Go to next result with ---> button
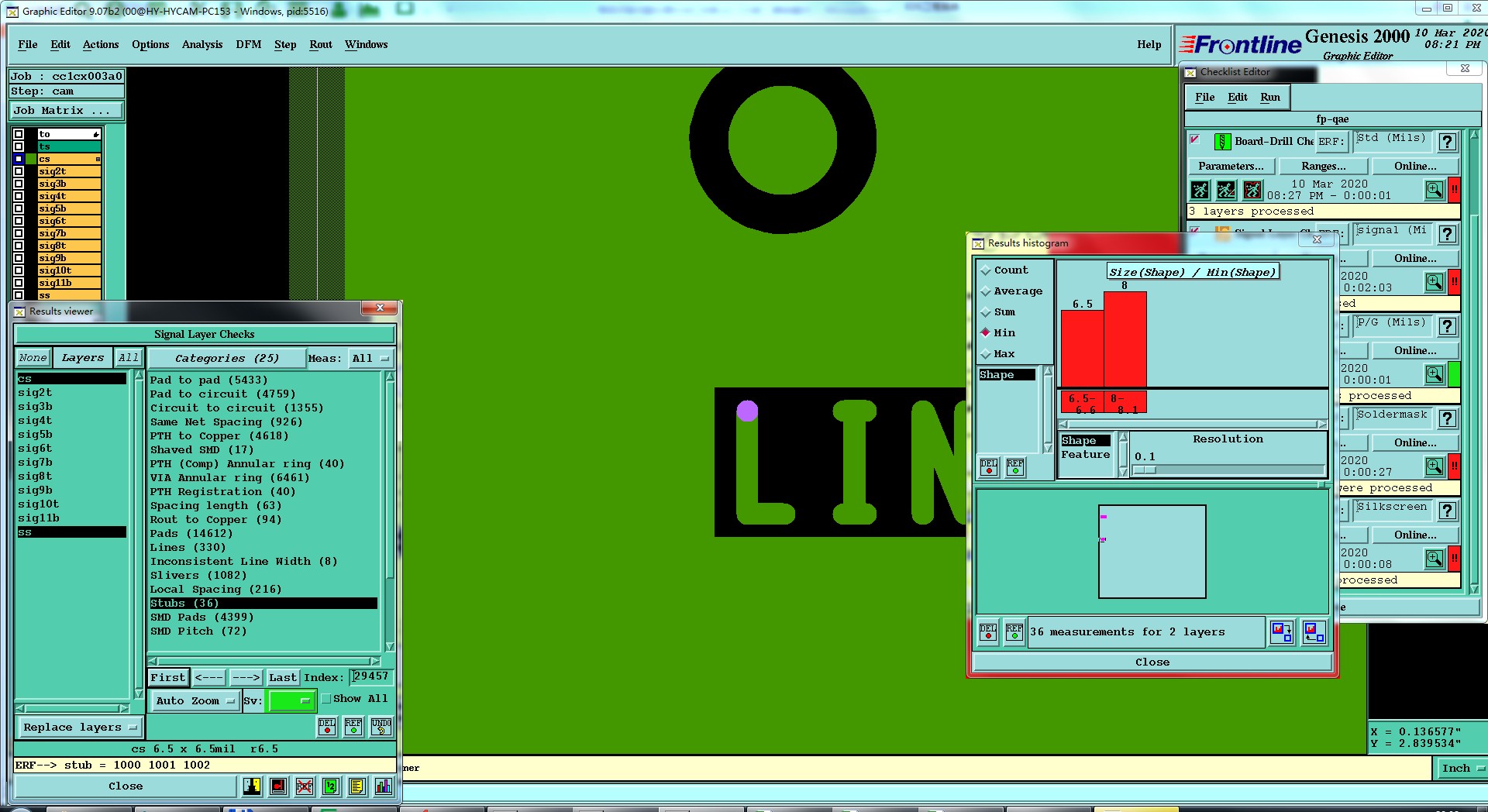Screen dimensions: 1488x812 pyautogui.click(x=246, y=678)
